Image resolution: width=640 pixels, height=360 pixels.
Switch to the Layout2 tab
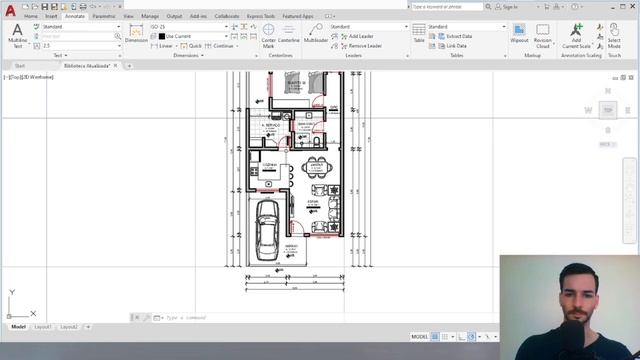[69, 327]
